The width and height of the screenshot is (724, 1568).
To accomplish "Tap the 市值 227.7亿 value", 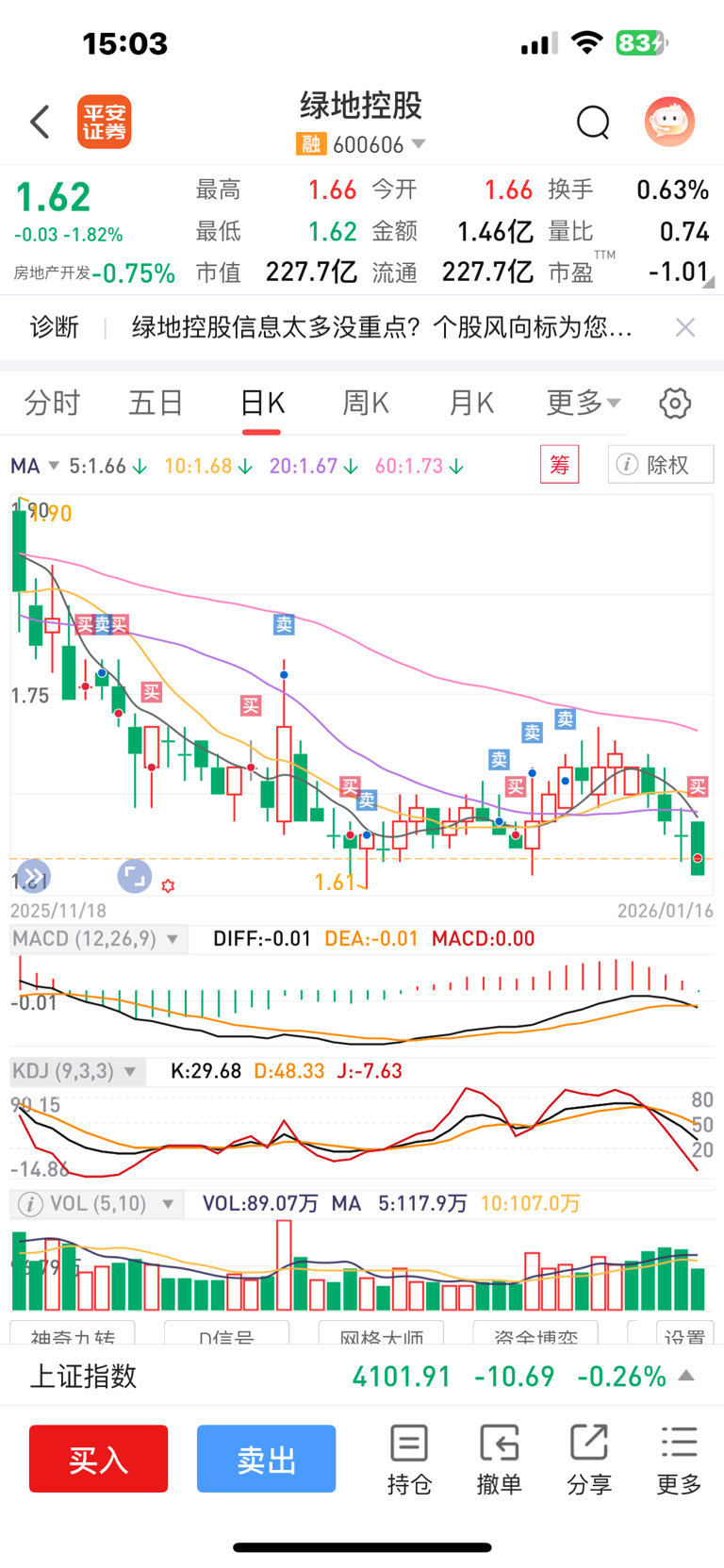I will pyautogui.click(x=311, y=272).
